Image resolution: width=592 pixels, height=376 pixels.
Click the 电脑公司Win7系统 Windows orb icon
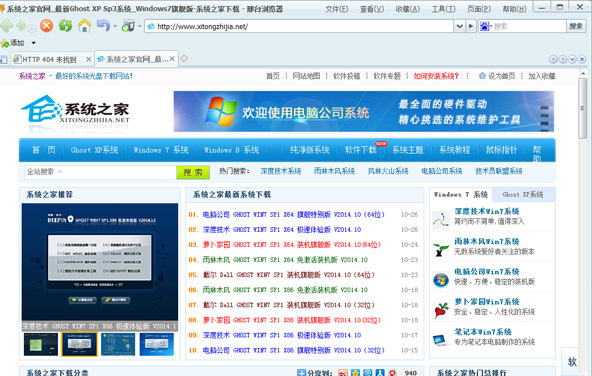coord(441,280)
